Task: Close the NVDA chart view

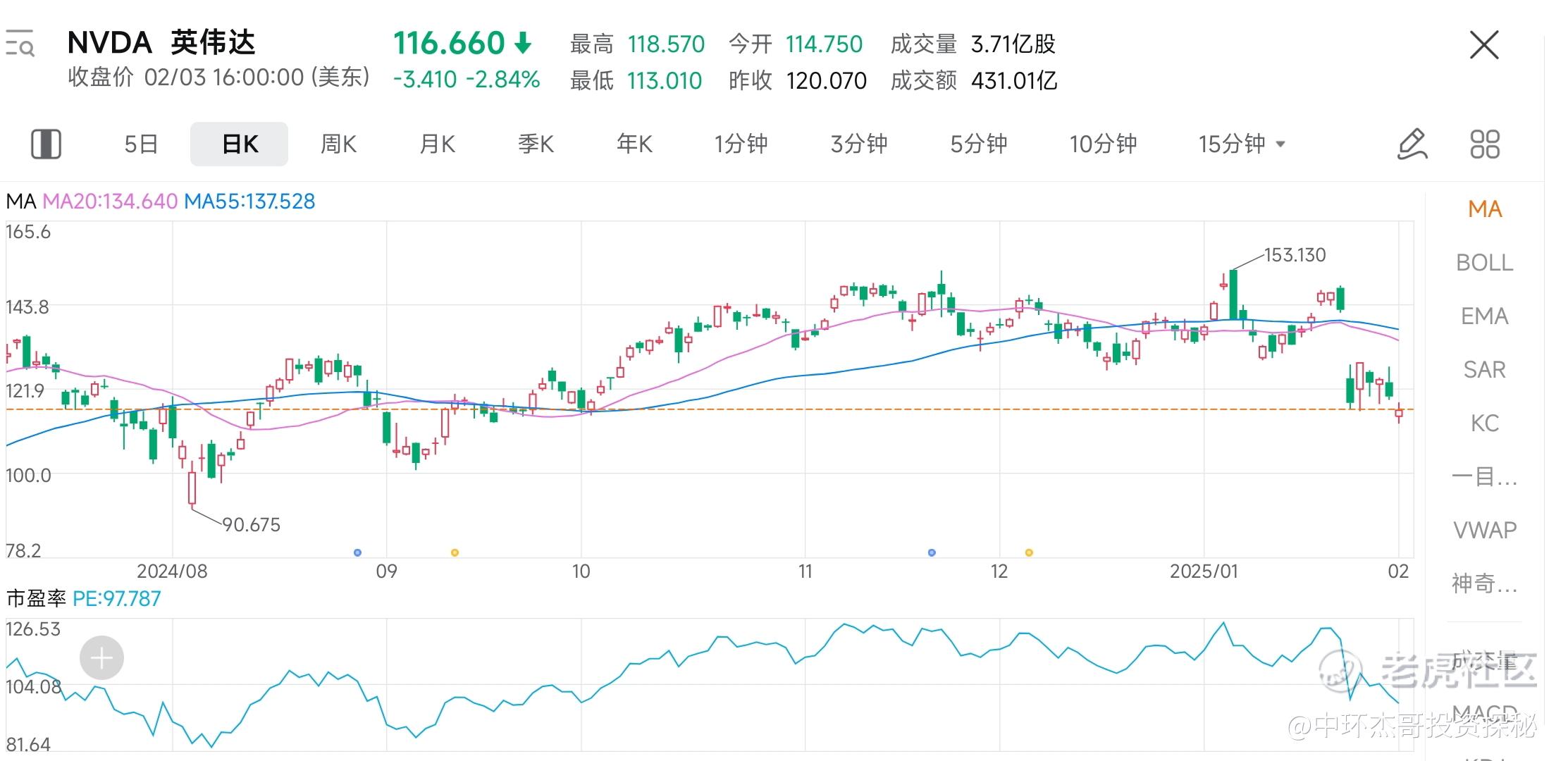Action: [x=1484, y=45]
